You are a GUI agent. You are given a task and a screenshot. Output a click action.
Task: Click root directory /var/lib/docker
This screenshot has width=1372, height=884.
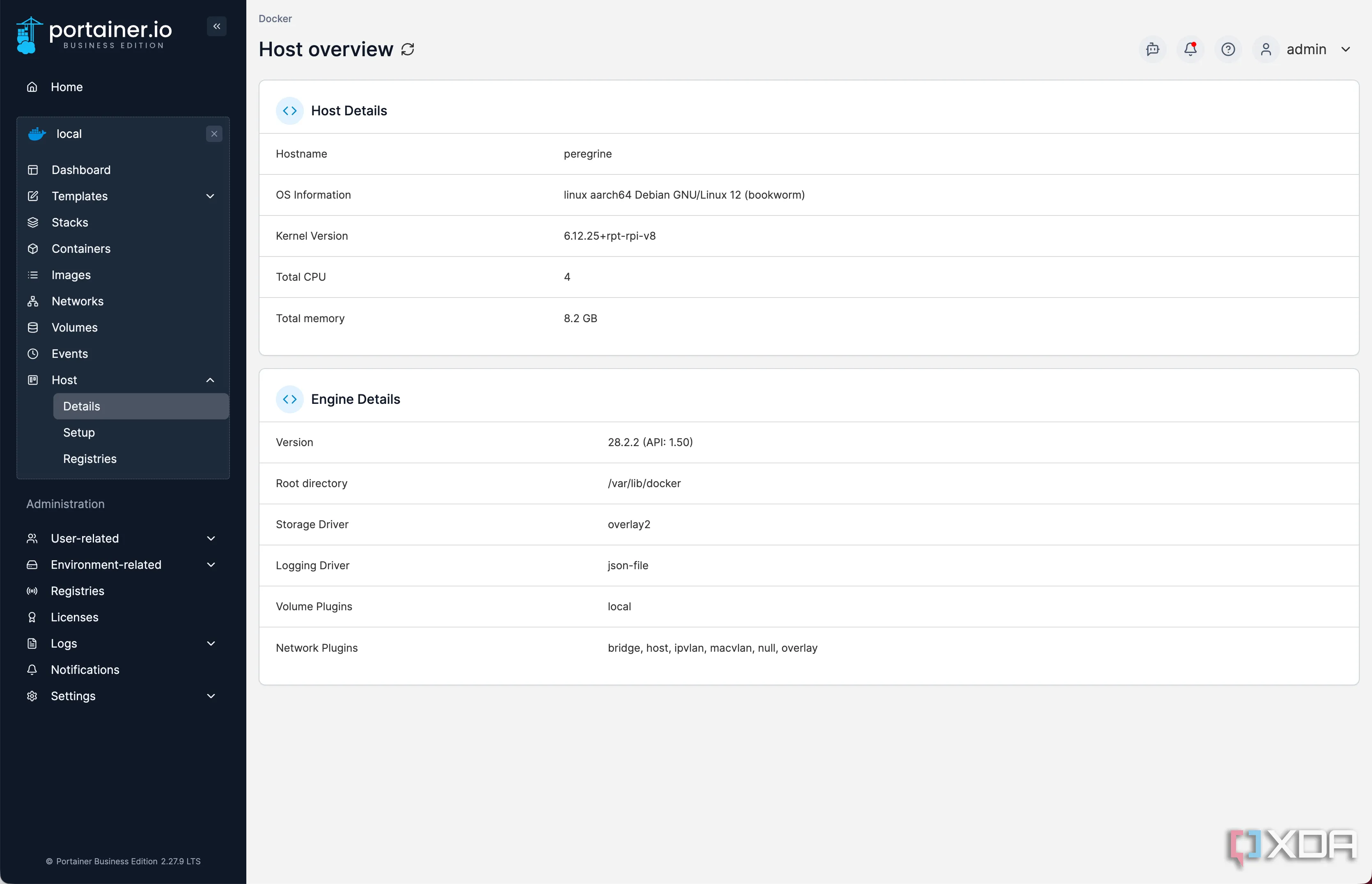click(644, 484)
